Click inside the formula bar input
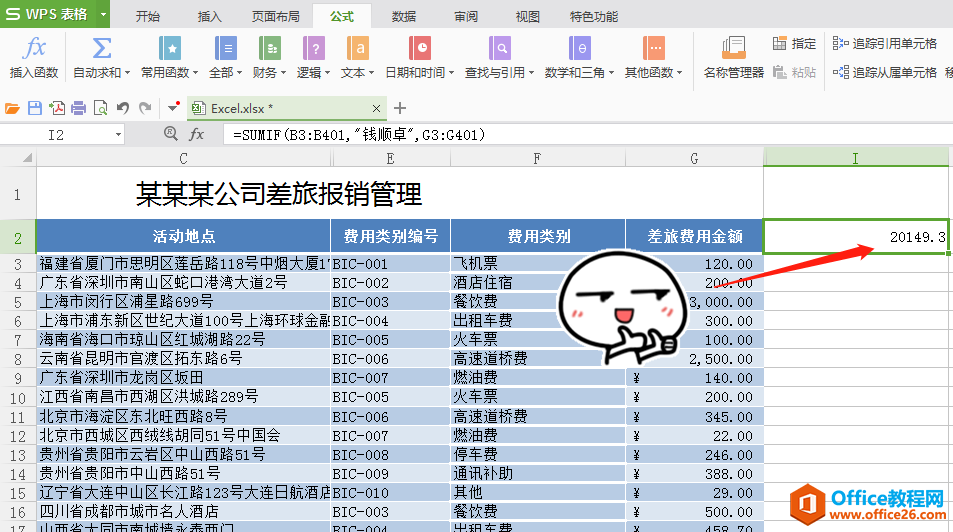 click(x=583, y=134)
